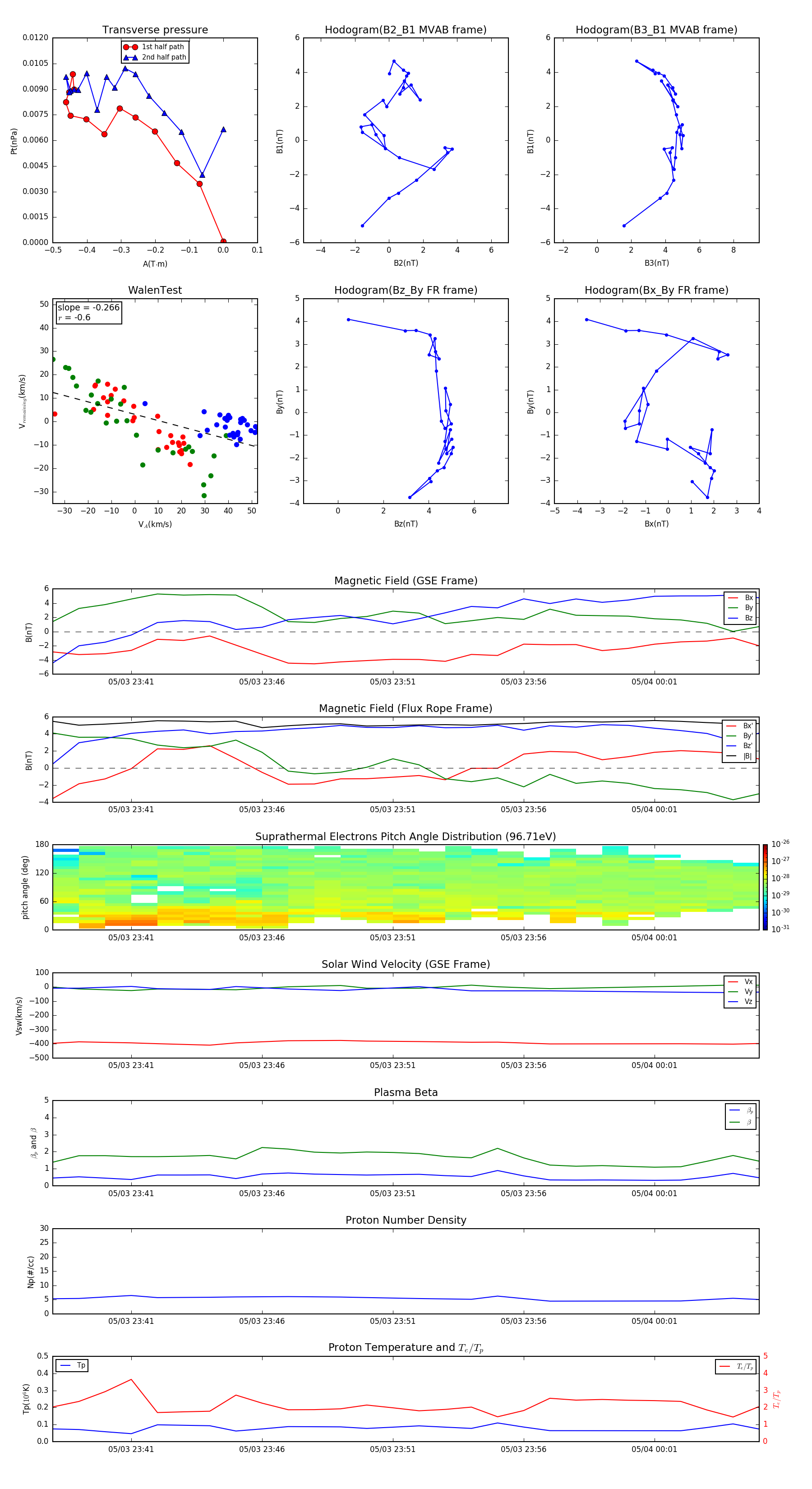The width and height of the screenshot is (812, 1489).
Task: Click the "pitch angle (deg)" y-axis label
Action: (x=25, y=887)
